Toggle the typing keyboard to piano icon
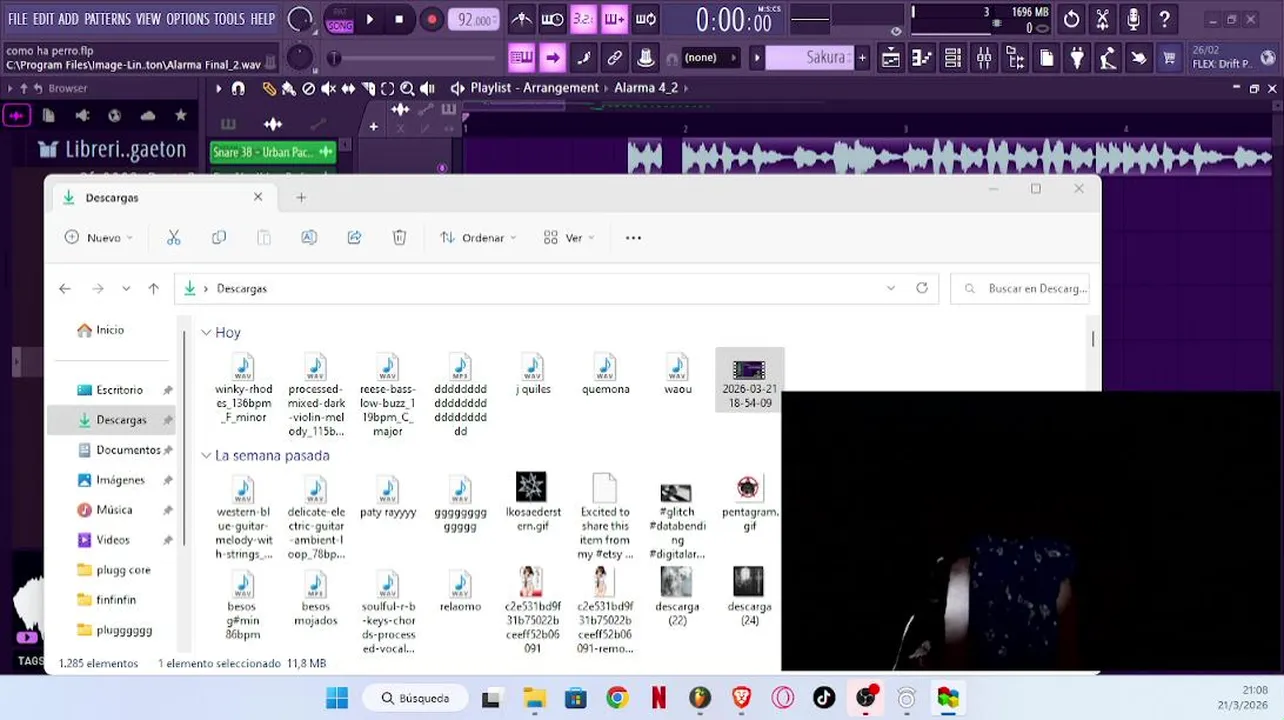The height and width of the screenshot is (720, 1284). click(522, 58)
